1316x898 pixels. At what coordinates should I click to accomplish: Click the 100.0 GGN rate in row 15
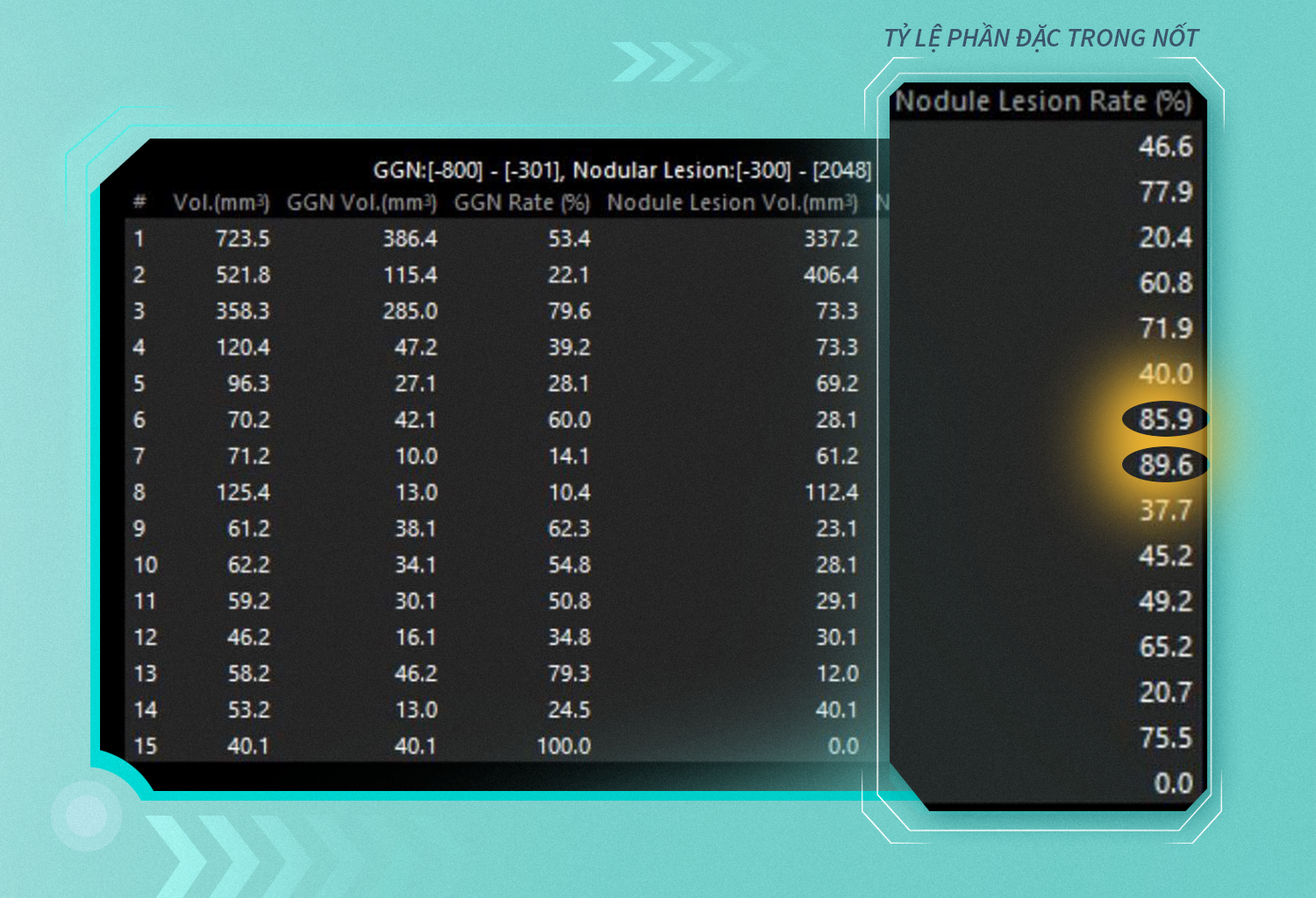pyautogui.click(x=563, y=746)
